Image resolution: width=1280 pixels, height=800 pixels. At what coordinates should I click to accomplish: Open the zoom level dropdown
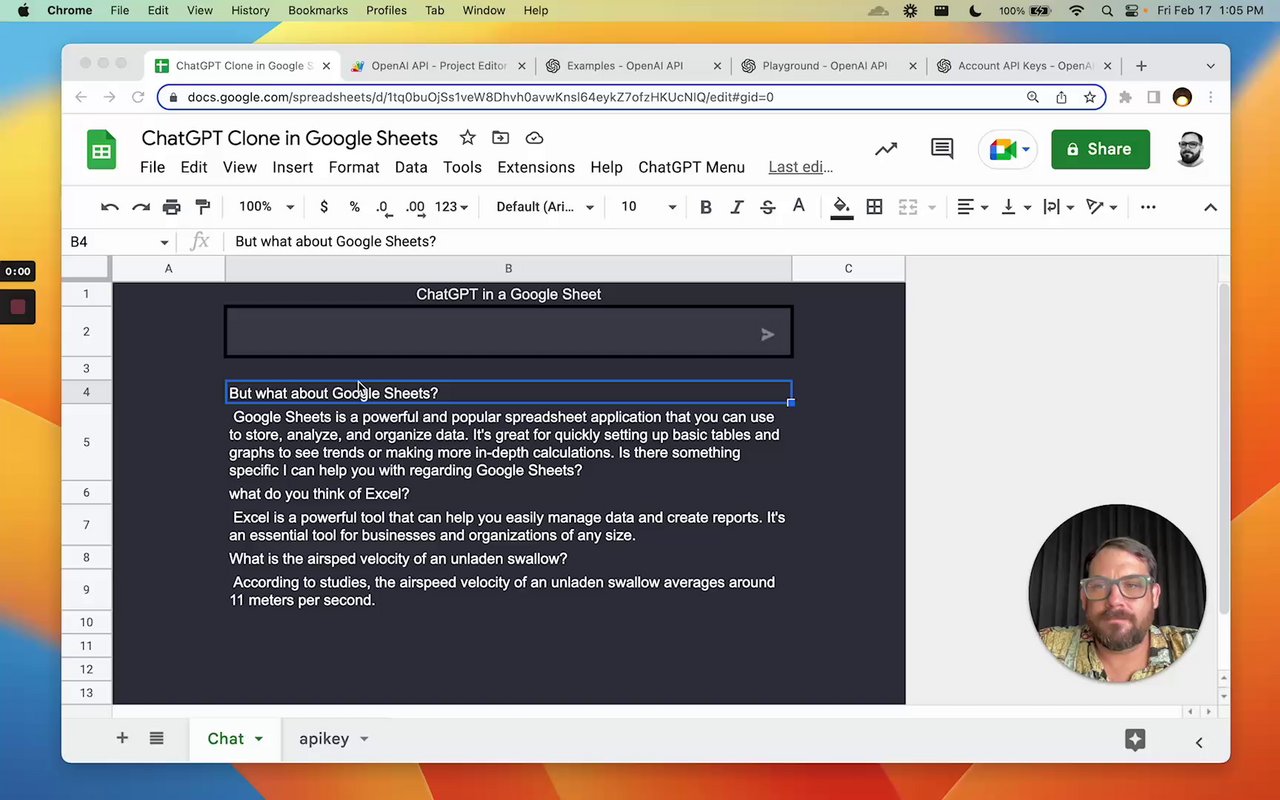pyautogui.click(x=266, y=207)
